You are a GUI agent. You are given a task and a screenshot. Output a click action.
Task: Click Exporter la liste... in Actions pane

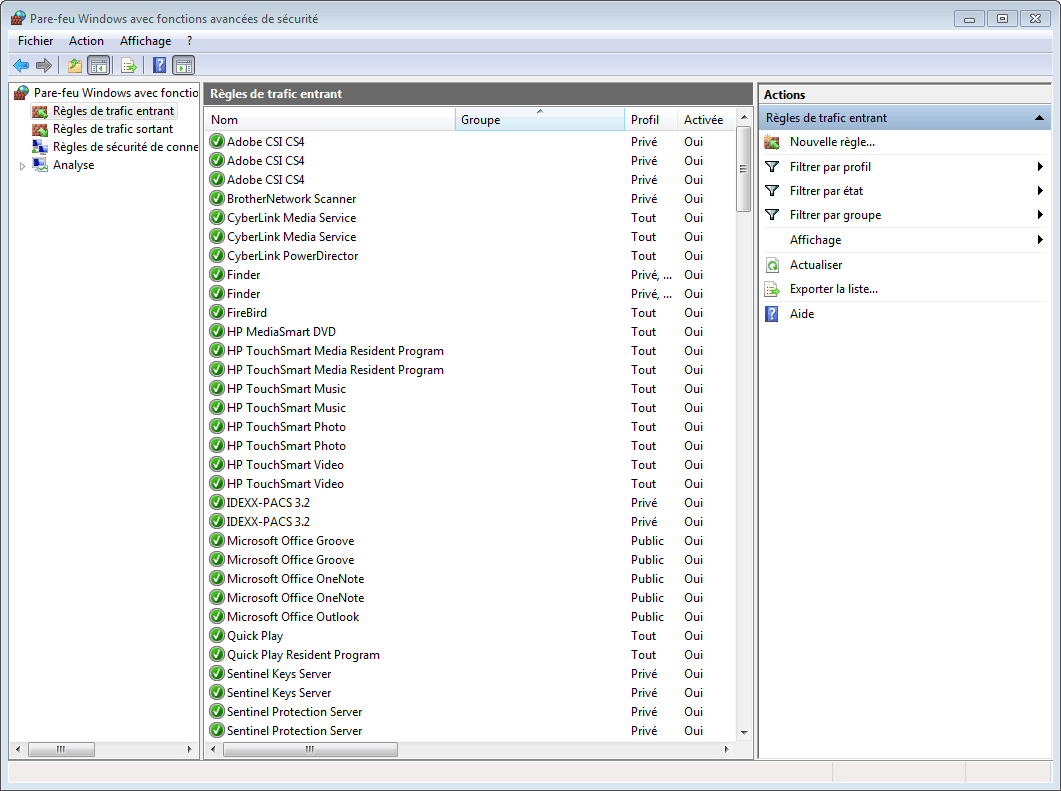point(834,289)
